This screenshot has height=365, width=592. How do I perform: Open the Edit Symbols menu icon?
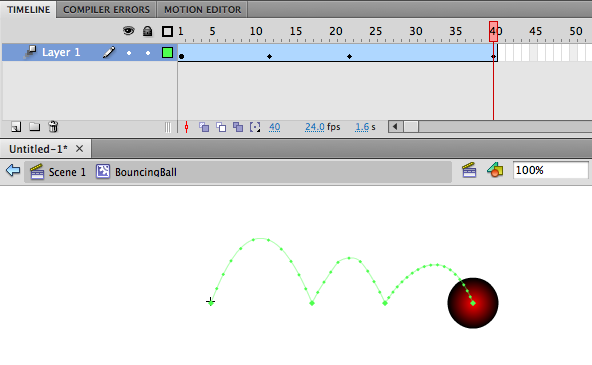click(495, 170)
